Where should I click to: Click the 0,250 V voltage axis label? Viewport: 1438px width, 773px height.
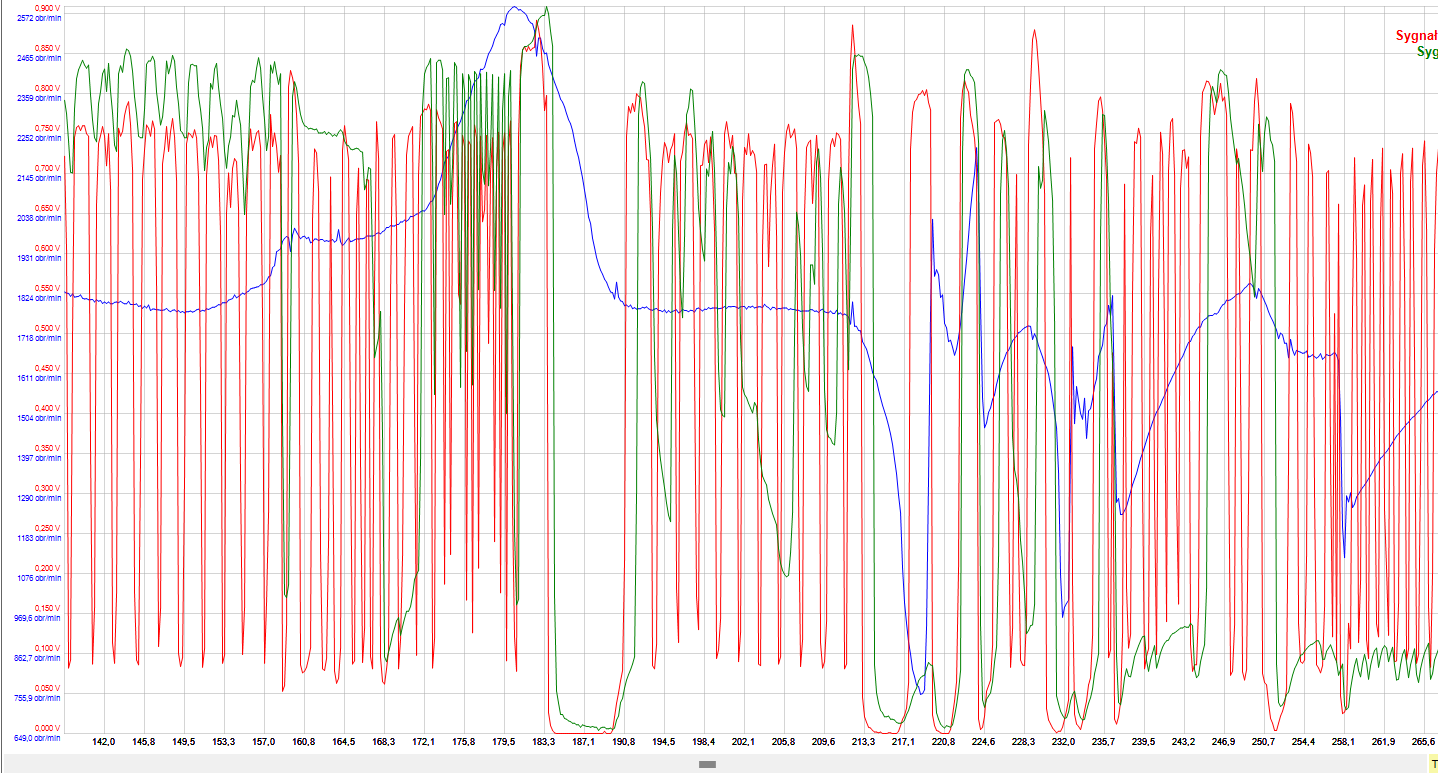(46, 528)
